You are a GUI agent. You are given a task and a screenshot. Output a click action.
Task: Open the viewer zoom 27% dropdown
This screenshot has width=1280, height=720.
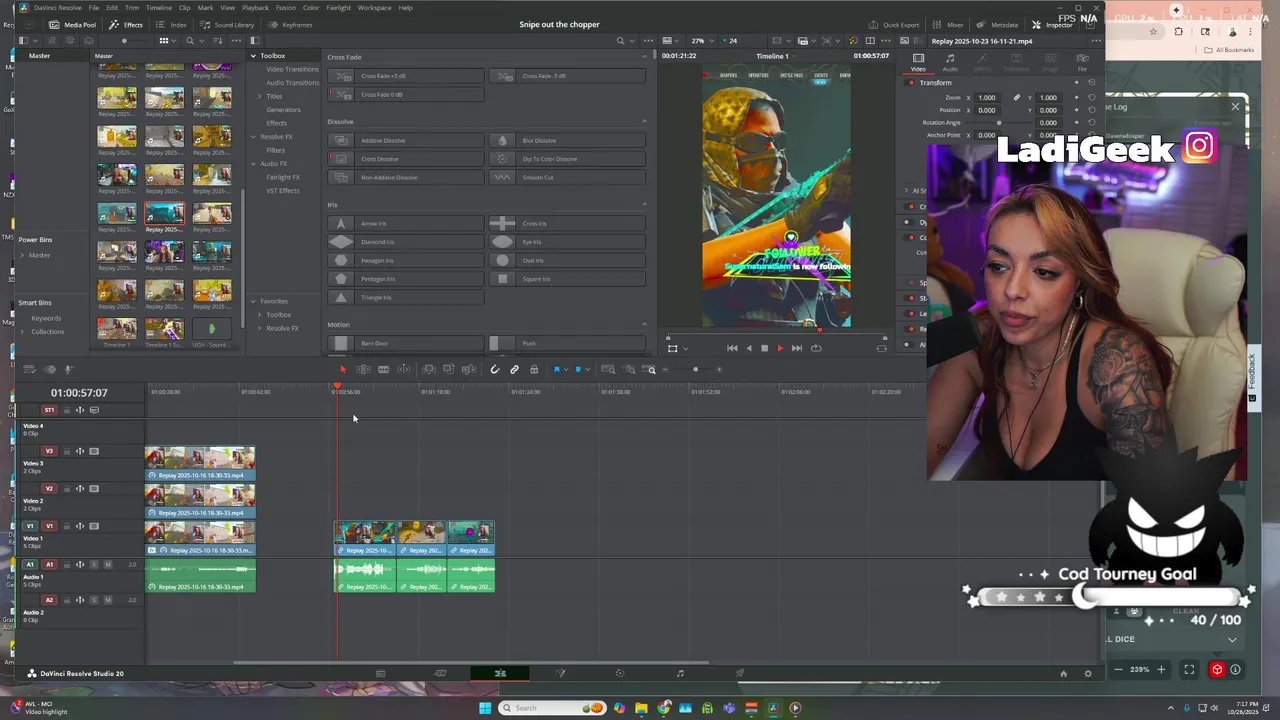click(x=701, y=41)
